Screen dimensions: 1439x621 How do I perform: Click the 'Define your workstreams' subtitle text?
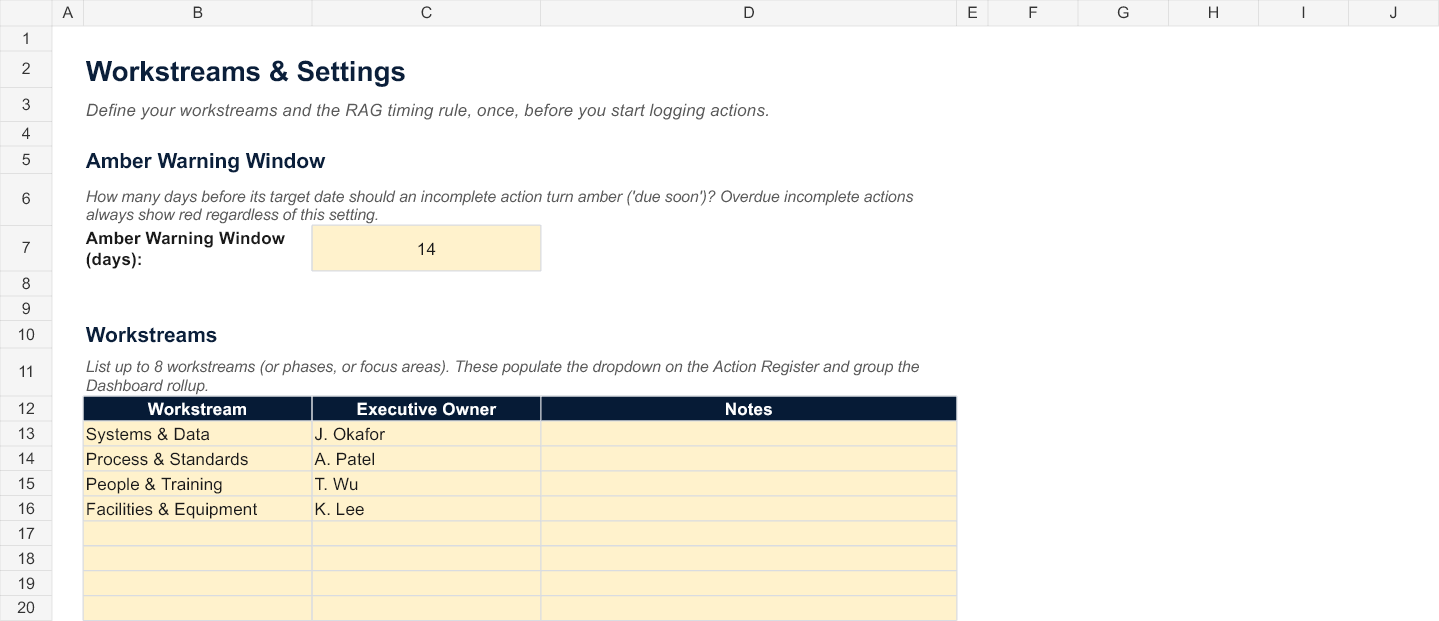(x=427, y=111)
